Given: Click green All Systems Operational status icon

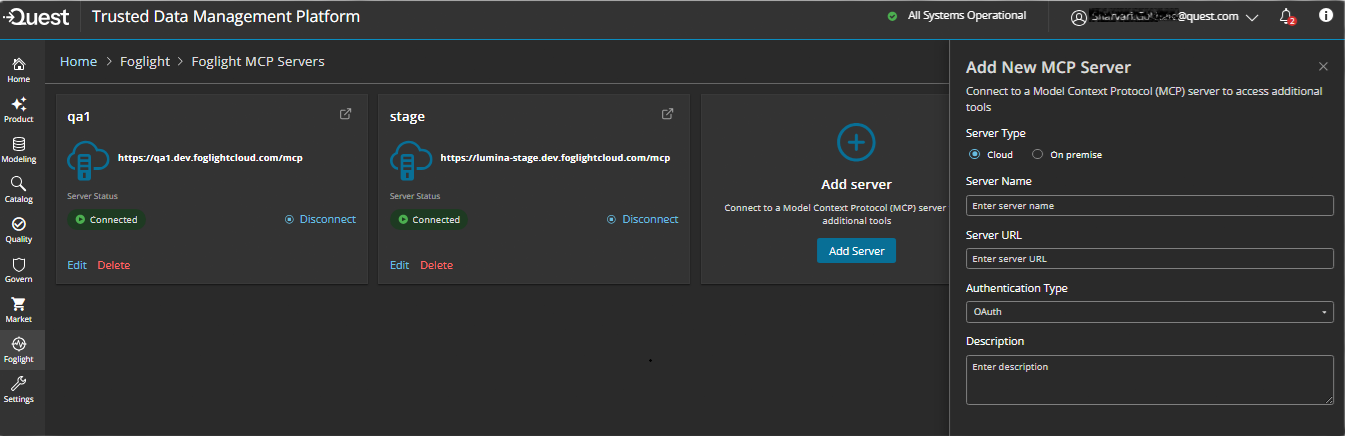Looking at the screenshot, I should click(x=892, y=16).
